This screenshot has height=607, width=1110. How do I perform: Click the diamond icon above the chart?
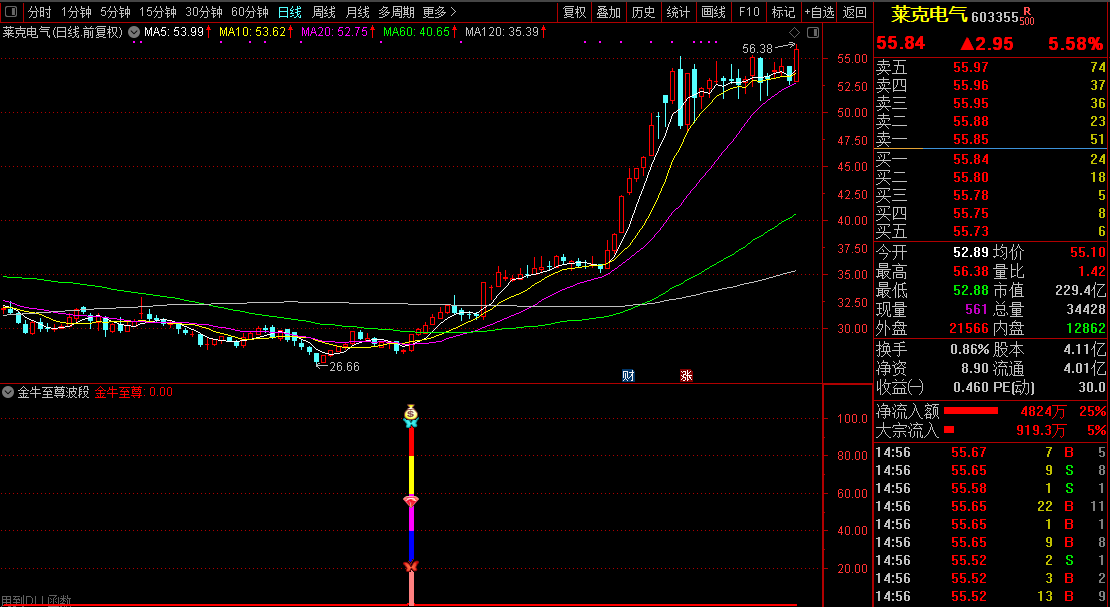coord(793,32)
